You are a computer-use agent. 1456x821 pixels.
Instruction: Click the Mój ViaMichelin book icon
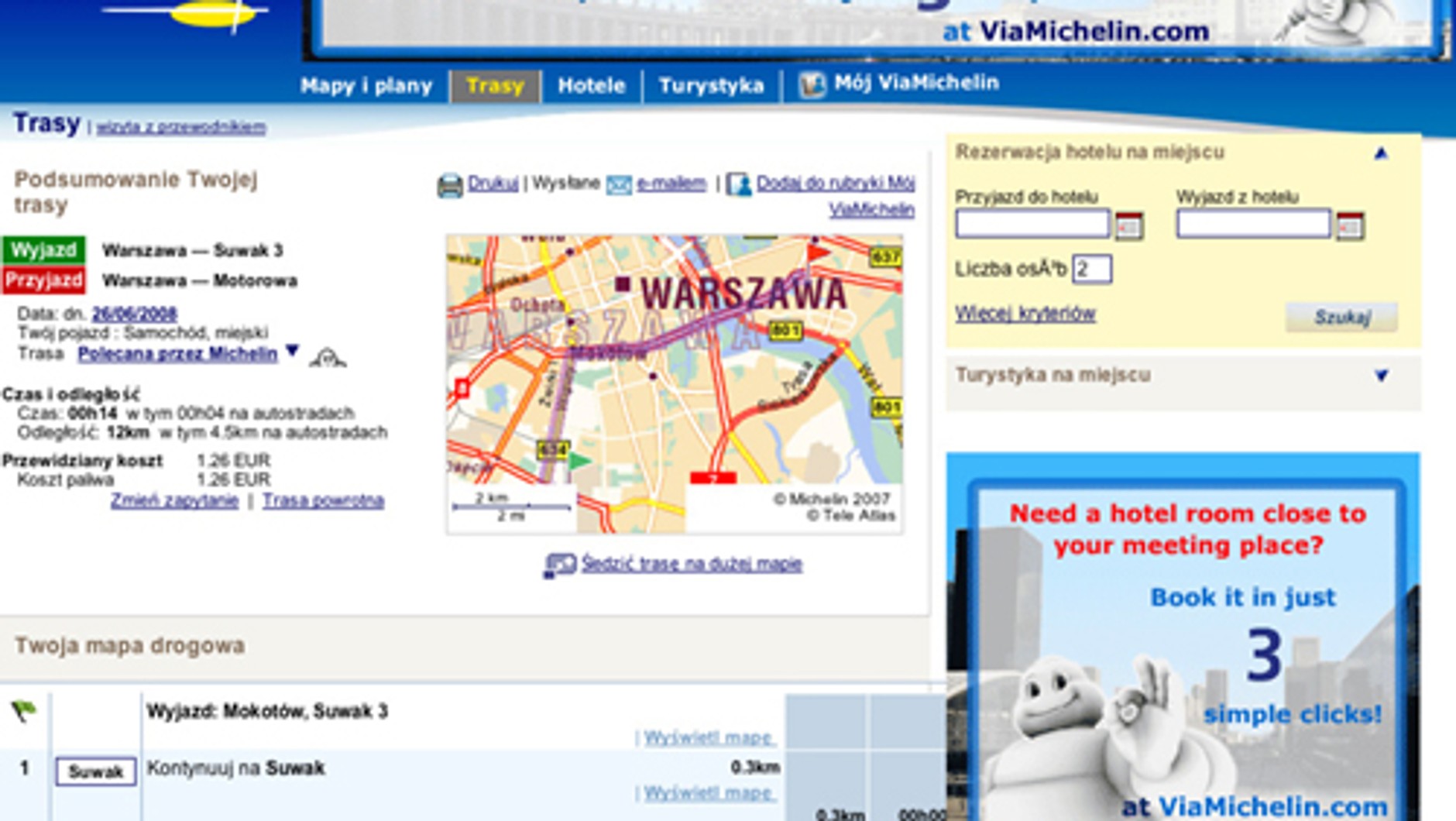[812, 84]
